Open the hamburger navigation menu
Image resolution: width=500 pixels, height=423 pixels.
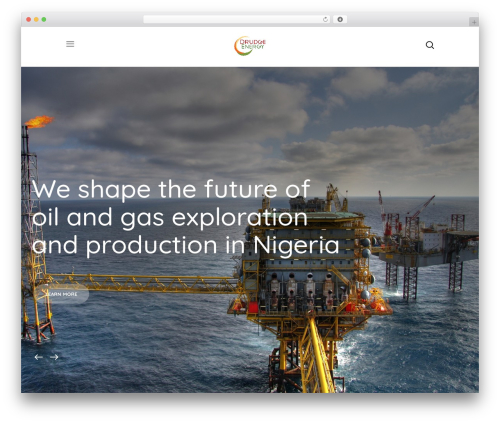70,44
